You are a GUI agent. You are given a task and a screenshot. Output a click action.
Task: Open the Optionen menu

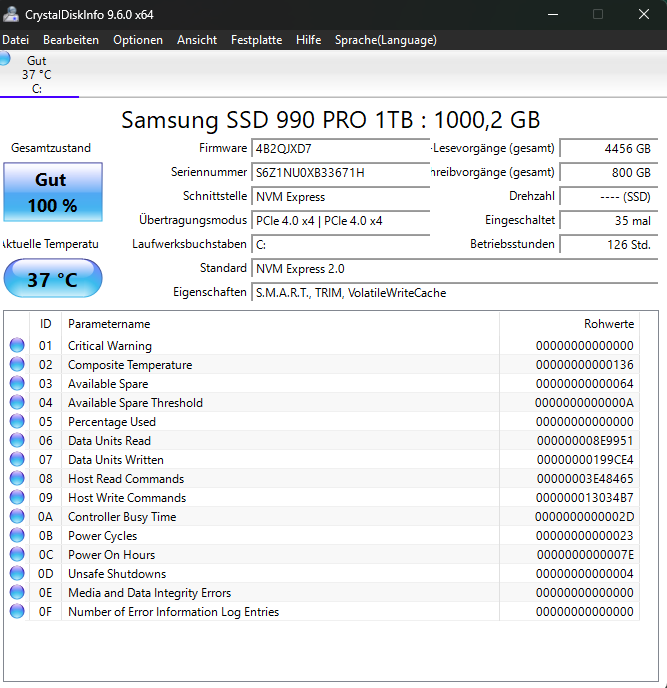pyautogui.click(x=138, y=40)
